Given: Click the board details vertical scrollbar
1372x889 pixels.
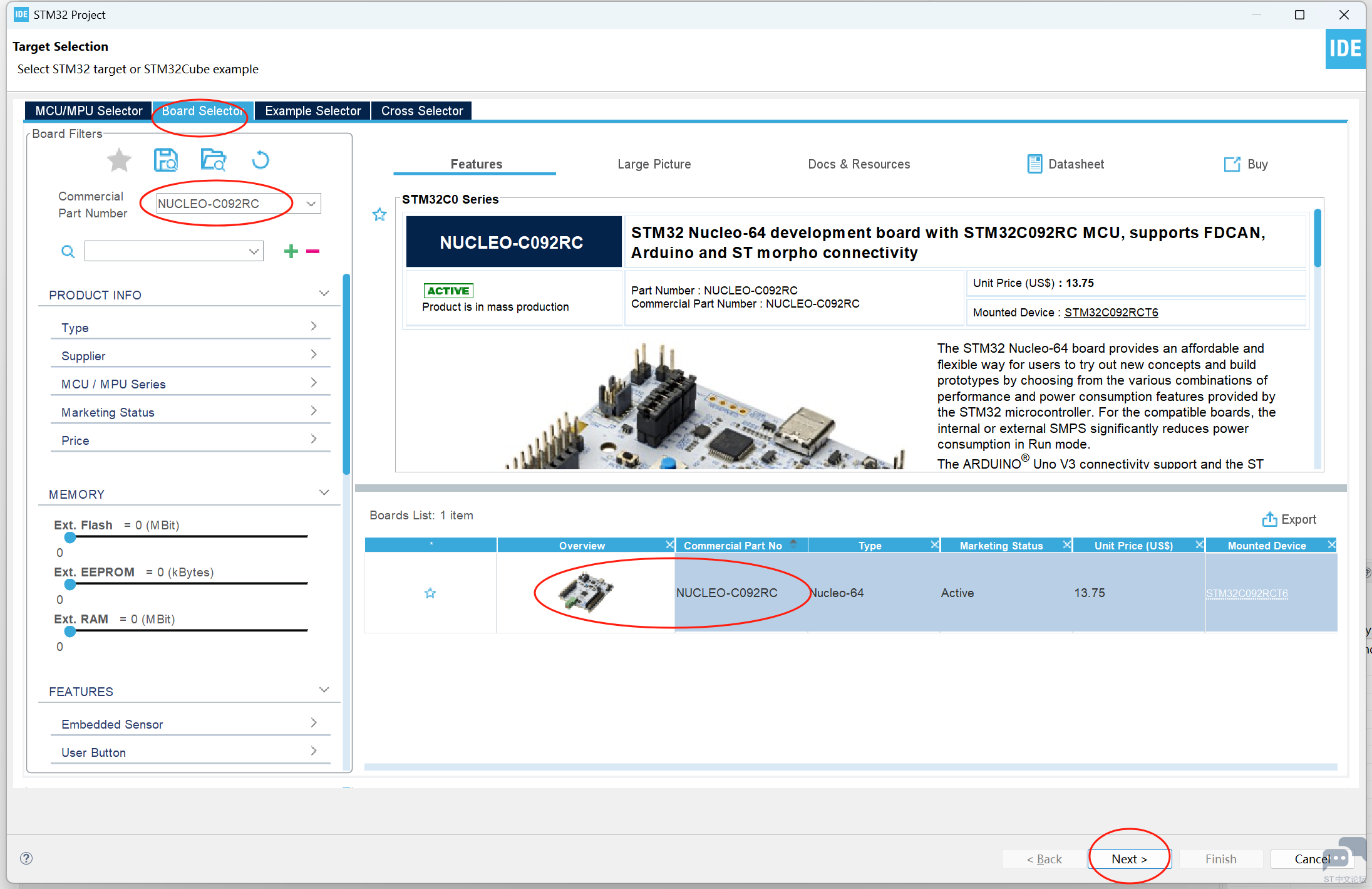Looking at the screenshot, I should (1318, 238).
